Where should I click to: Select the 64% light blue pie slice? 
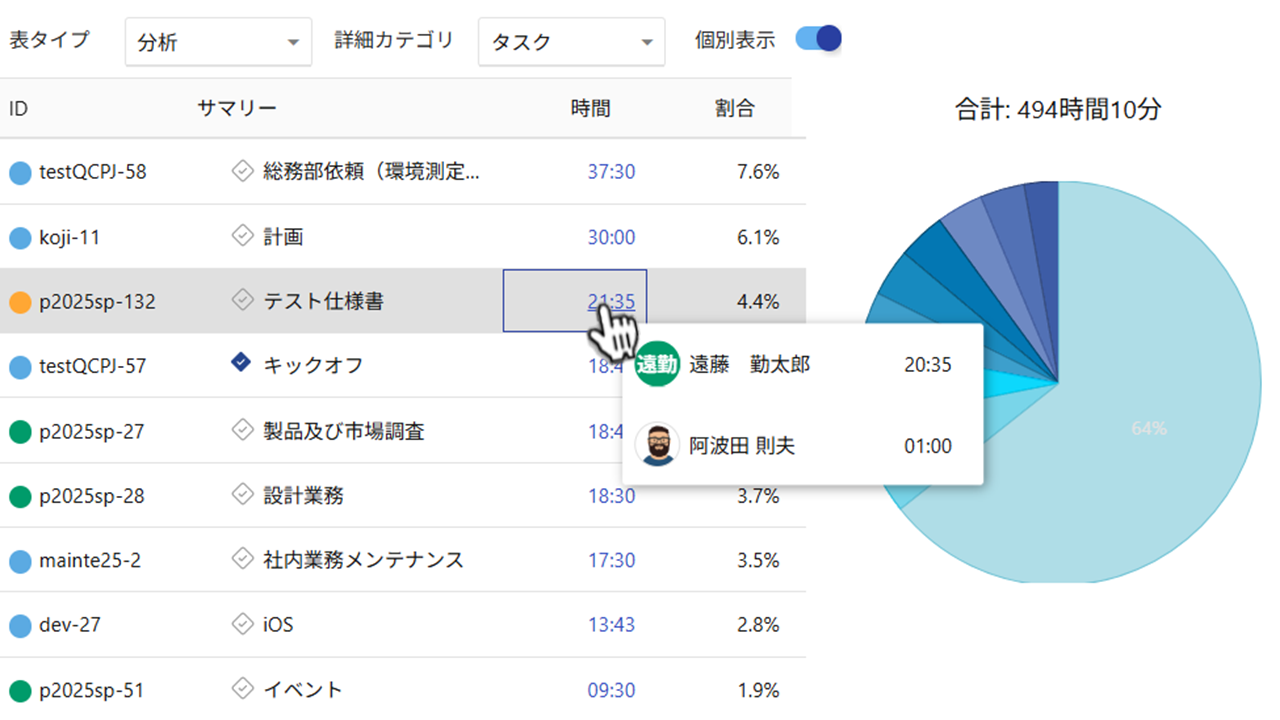coord(1150,428)
